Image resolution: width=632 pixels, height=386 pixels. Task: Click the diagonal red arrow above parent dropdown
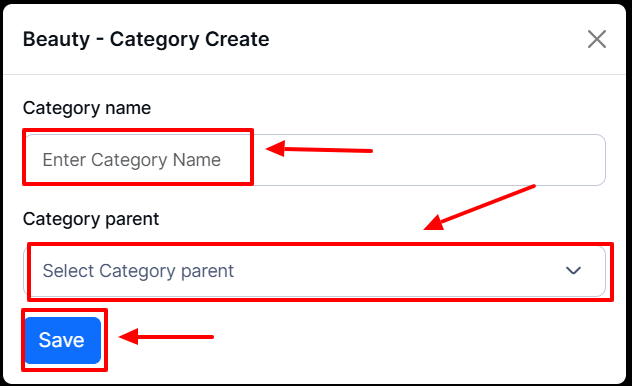point(479,208)
